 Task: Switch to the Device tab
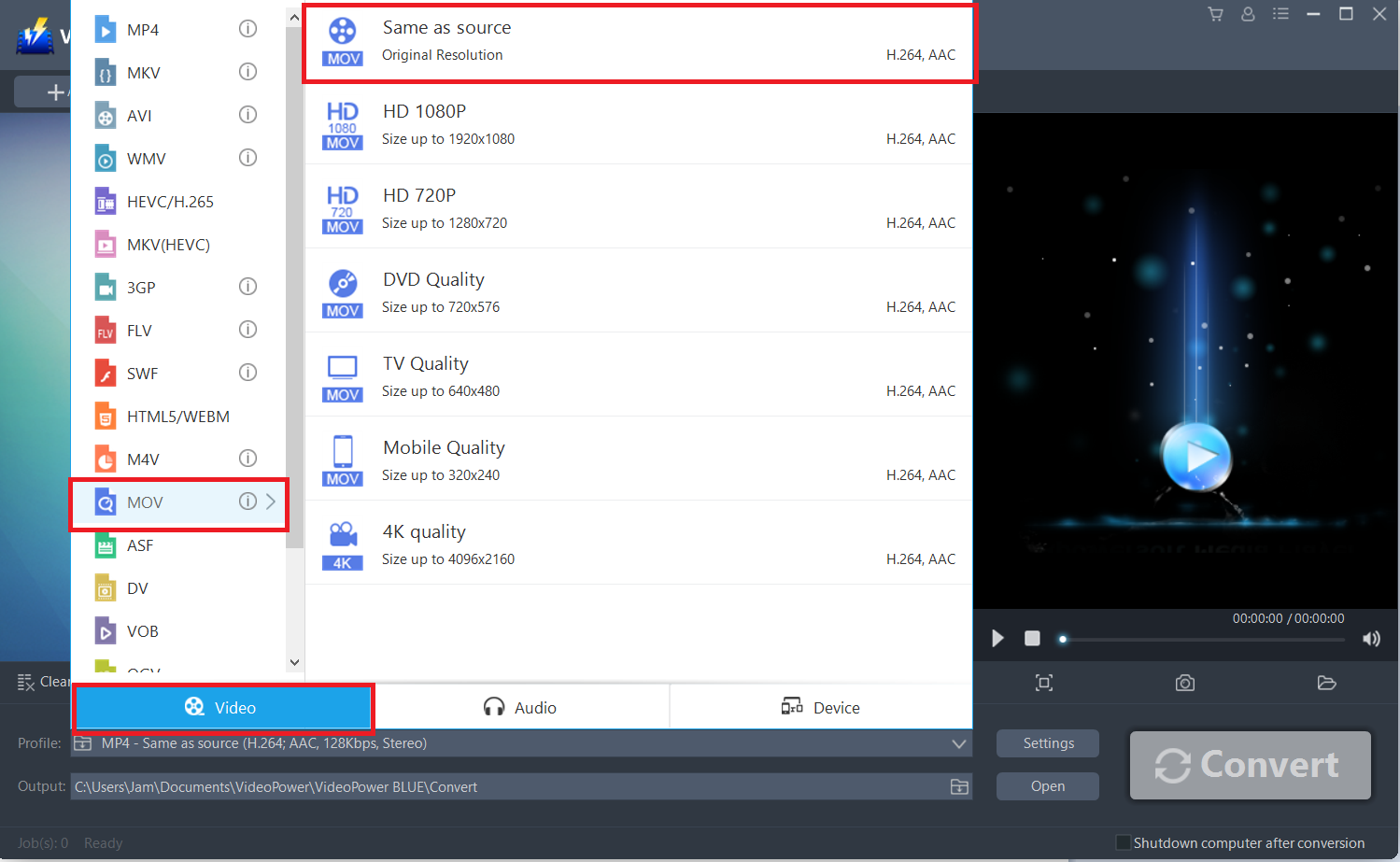(x=821, y=707)
